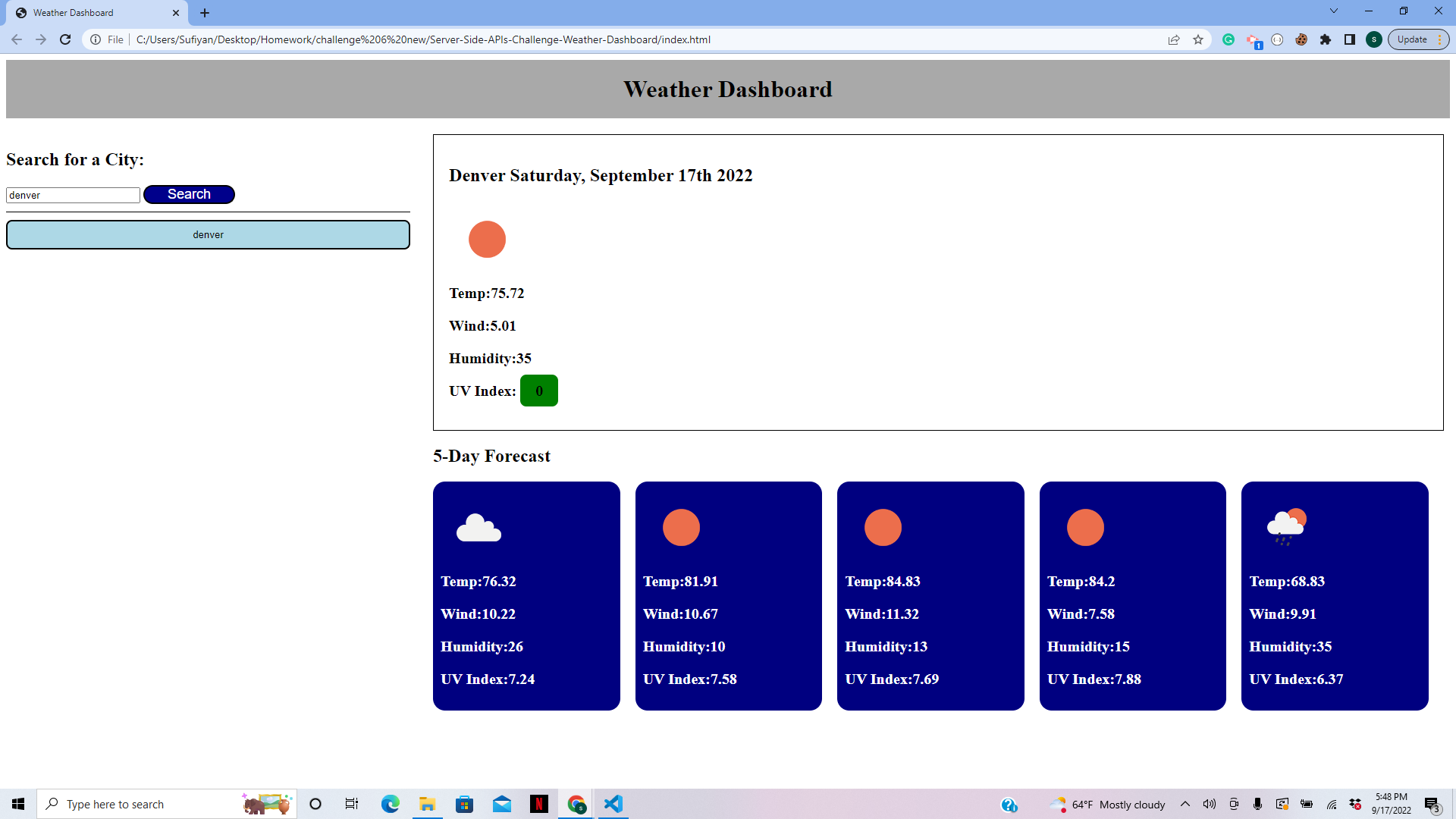Share this page via the share icon
This screenshot has width=1456, height=819.
1174,39
